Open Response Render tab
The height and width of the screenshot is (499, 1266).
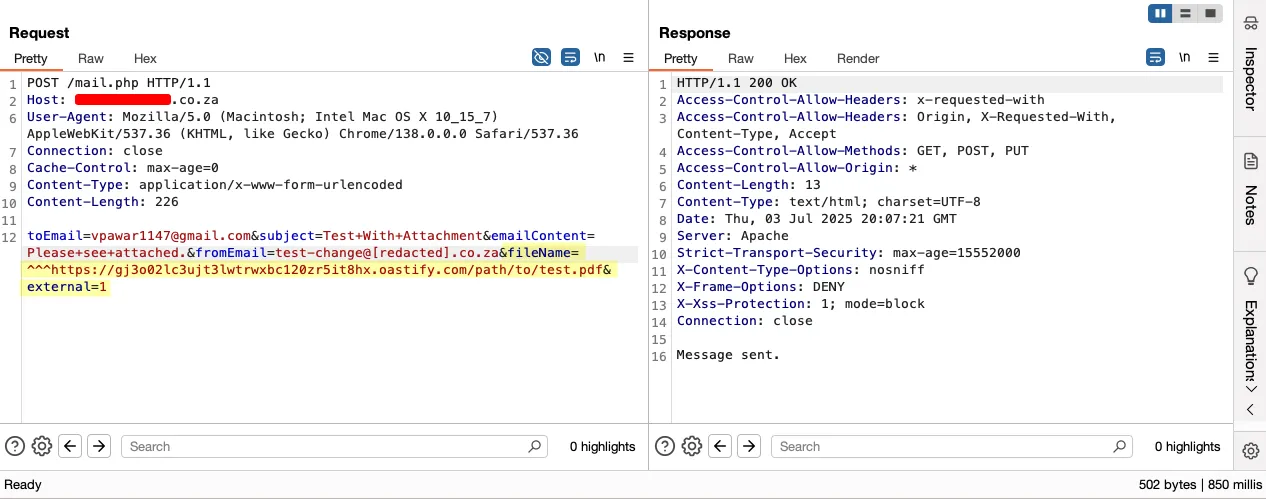tap(858, 59)
